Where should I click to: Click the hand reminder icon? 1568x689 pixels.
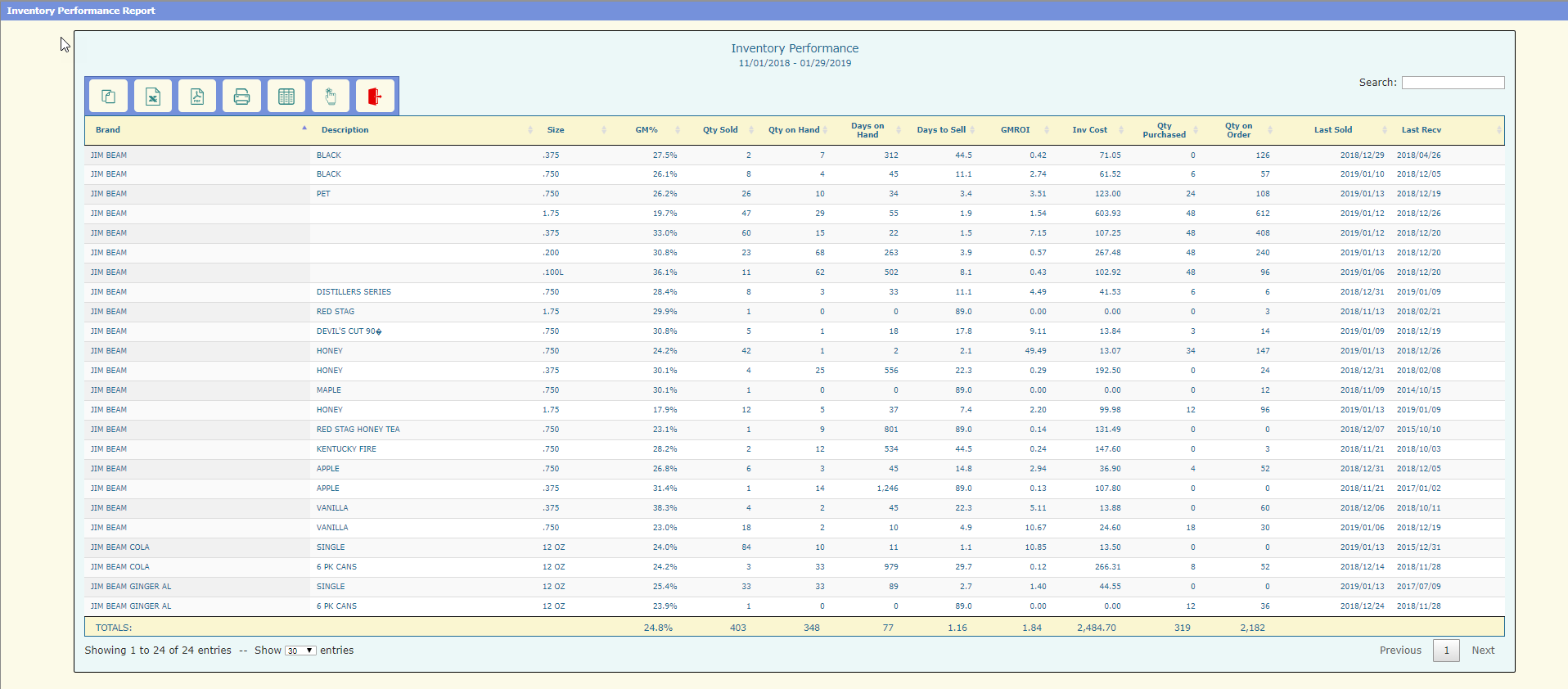click(x=331, y=97)
